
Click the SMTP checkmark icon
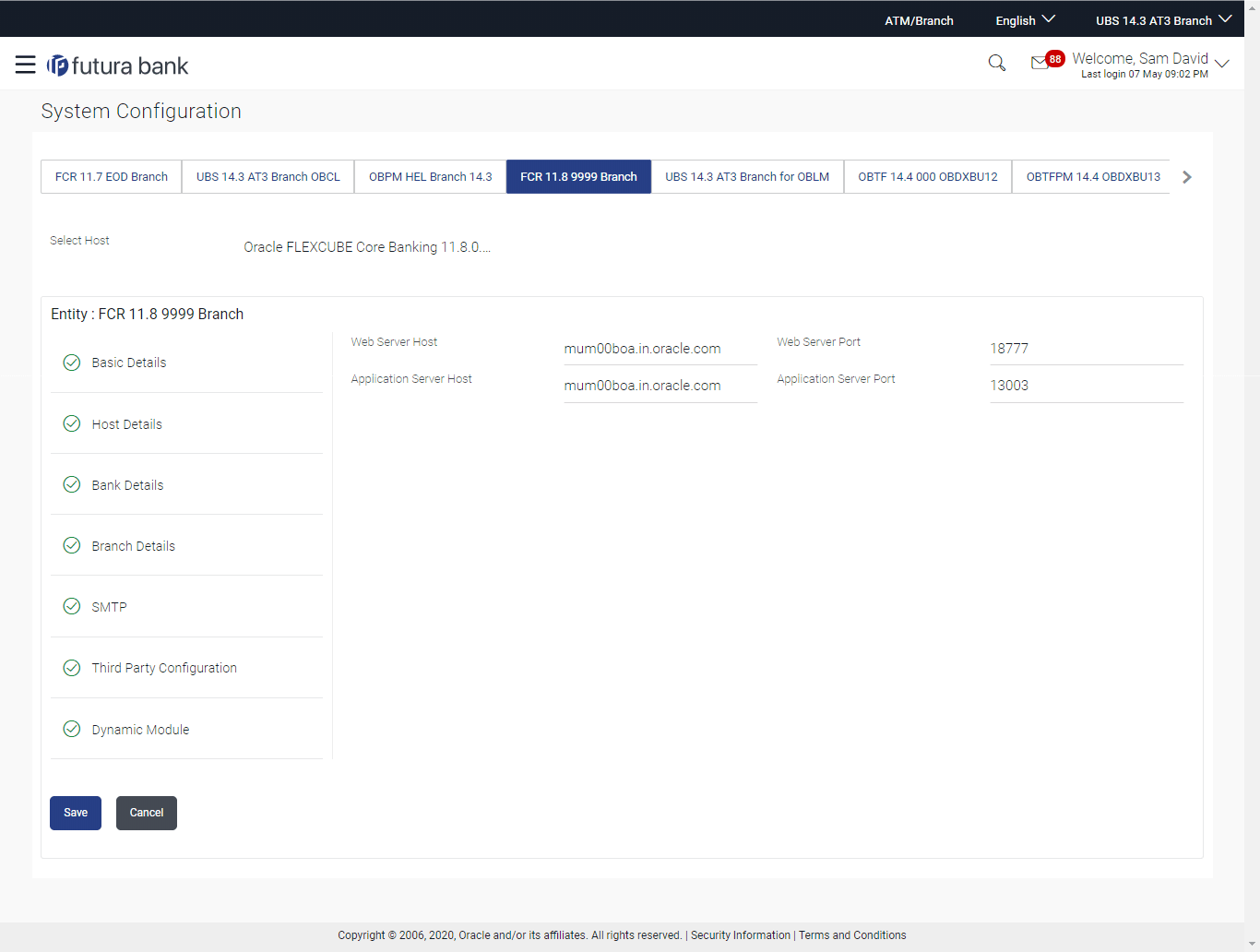pyautogui.click(x=72, y=606)
